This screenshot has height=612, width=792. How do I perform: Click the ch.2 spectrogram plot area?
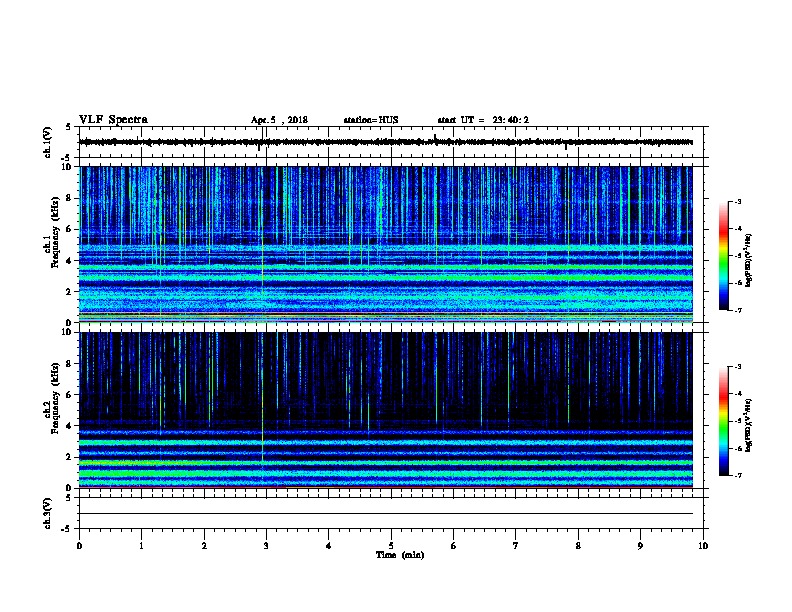(x=386, y=410)
